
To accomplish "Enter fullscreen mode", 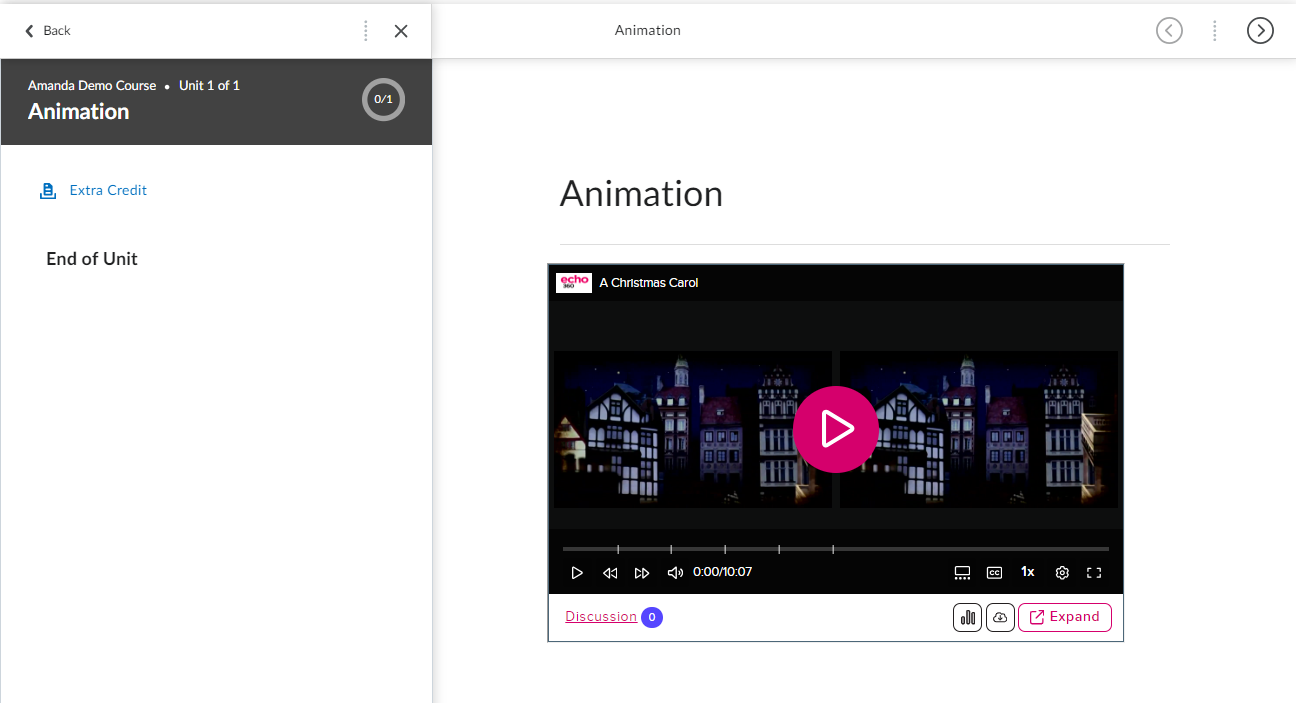I will 1094,573.
